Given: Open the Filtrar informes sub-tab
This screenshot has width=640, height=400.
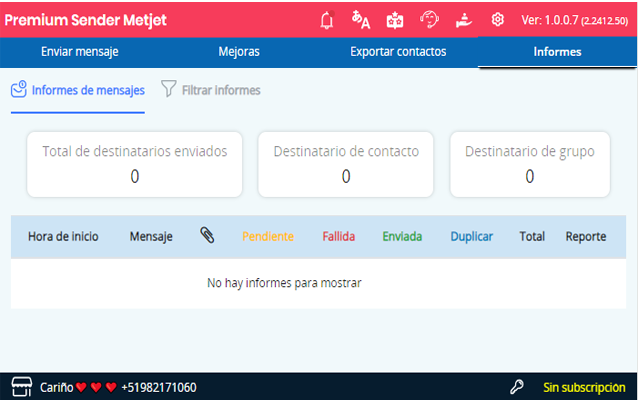Looking at the screenshot, I should pos(211,90).
